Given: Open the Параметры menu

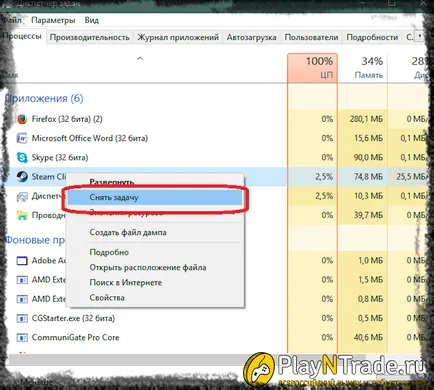Looking at the screenshot, I should point(53,20).
